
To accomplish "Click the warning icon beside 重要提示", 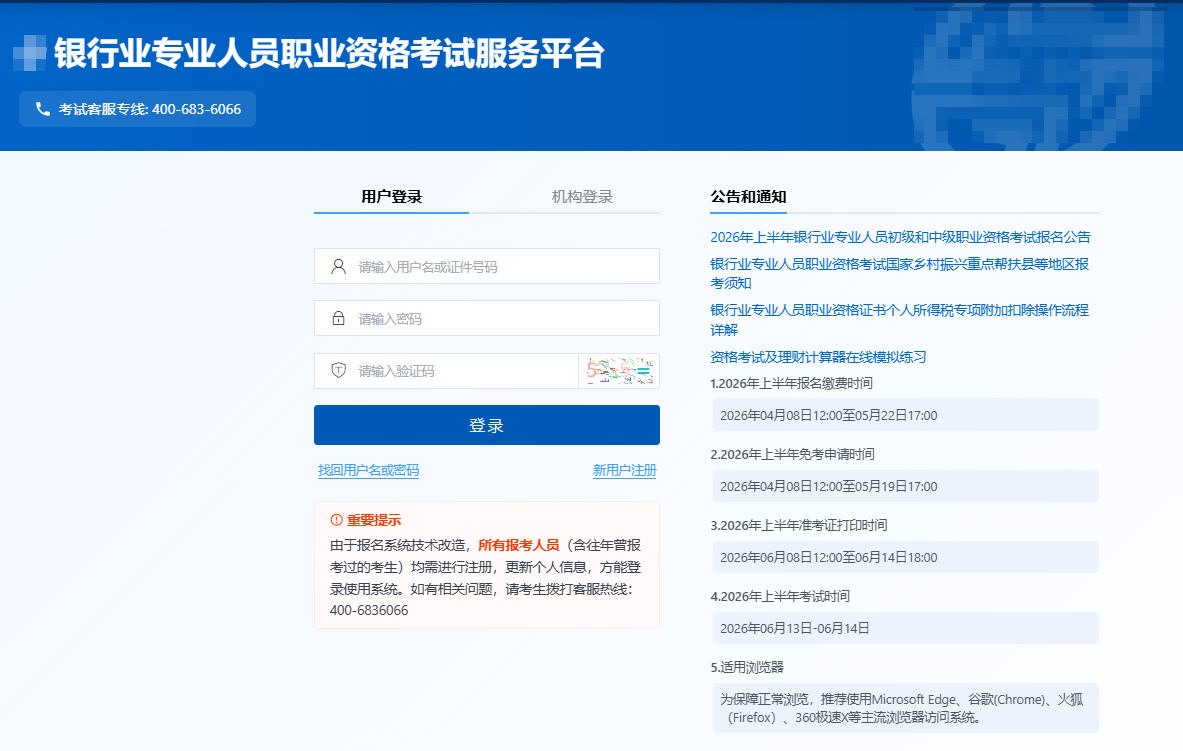I will (x=336, y=520).
